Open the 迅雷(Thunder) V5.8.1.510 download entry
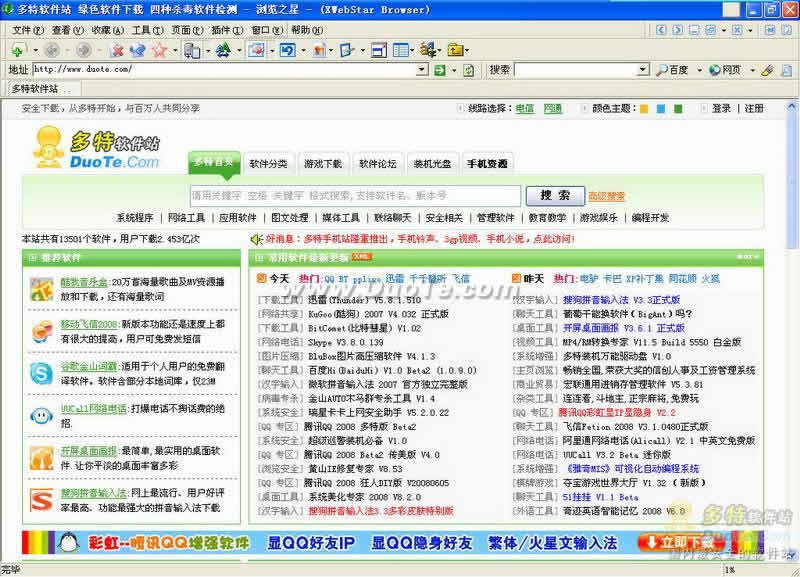 coord(364,300)
